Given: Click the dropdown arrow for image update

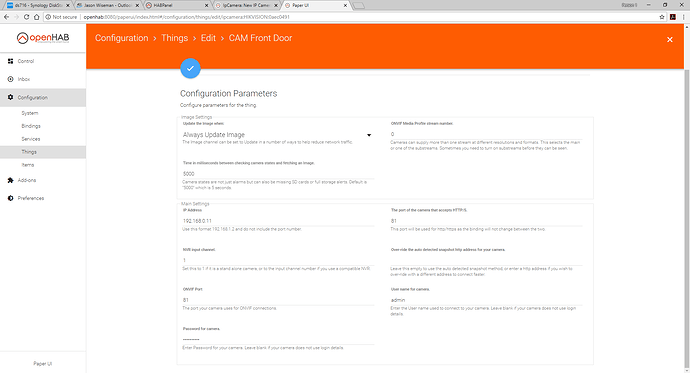Looking at the screenshot, I should [x=369, y=135].
